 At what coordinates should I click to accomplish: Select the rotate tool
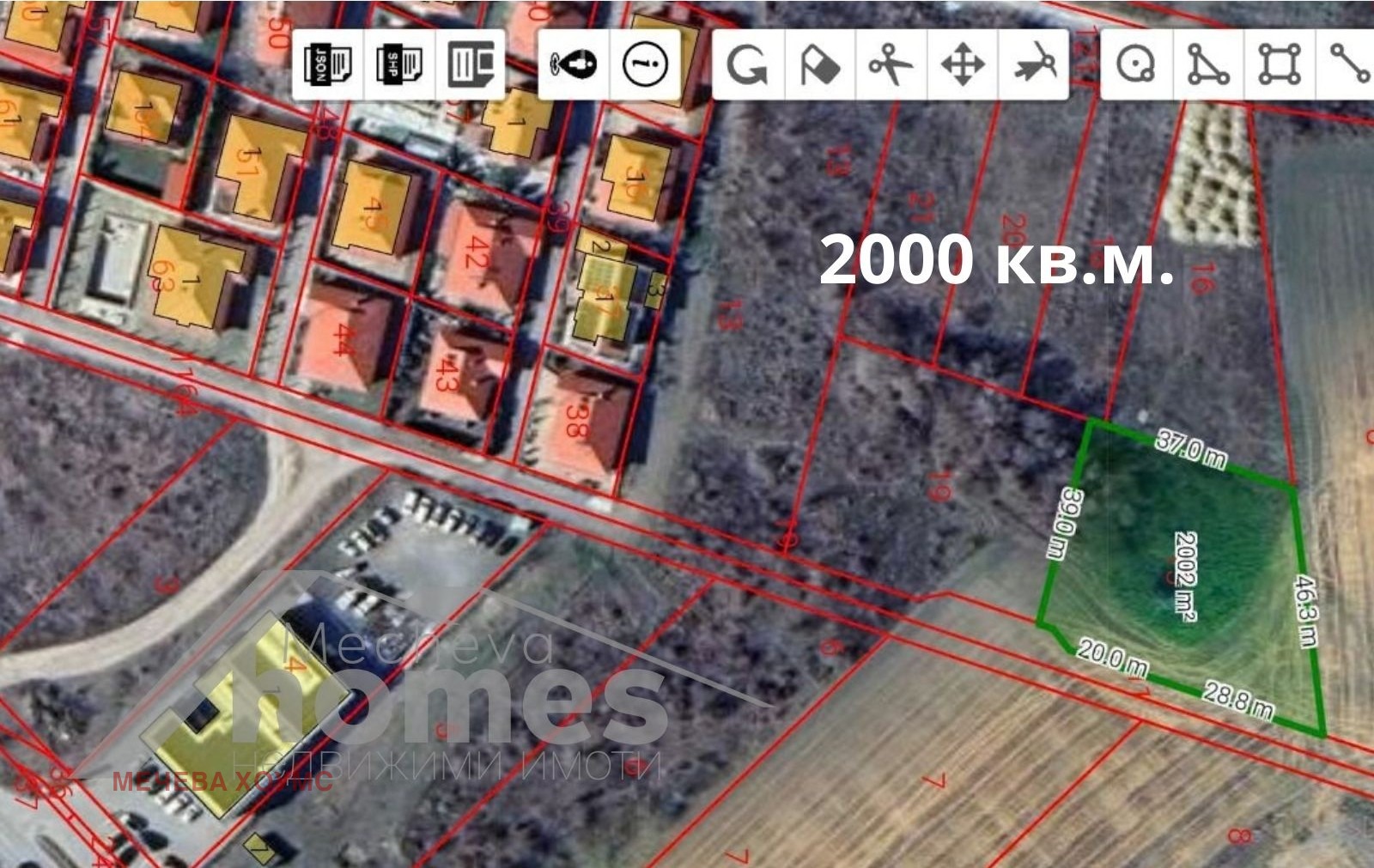pyautogui.click(x=747, y=64)
